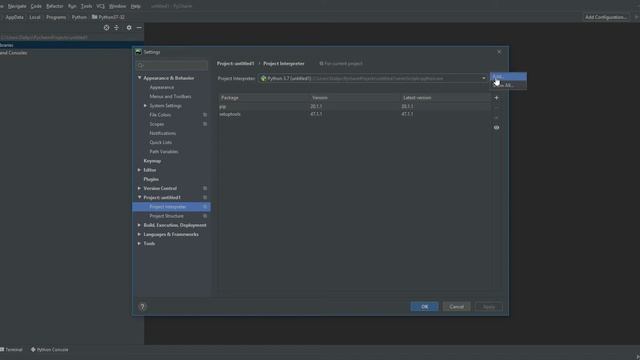
Task: Click project-level marker beside File Colors
Action: click(205, 115)
